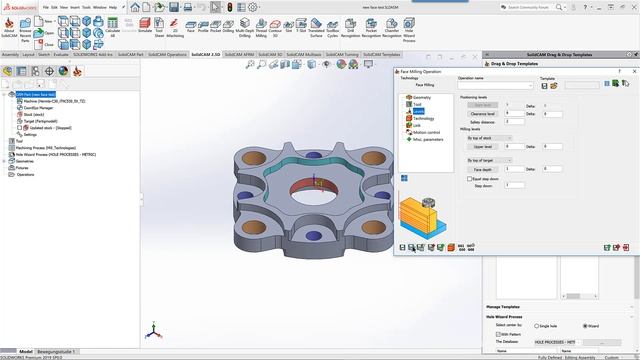Click Save and Calculate icon in dialog

[412, 247]
